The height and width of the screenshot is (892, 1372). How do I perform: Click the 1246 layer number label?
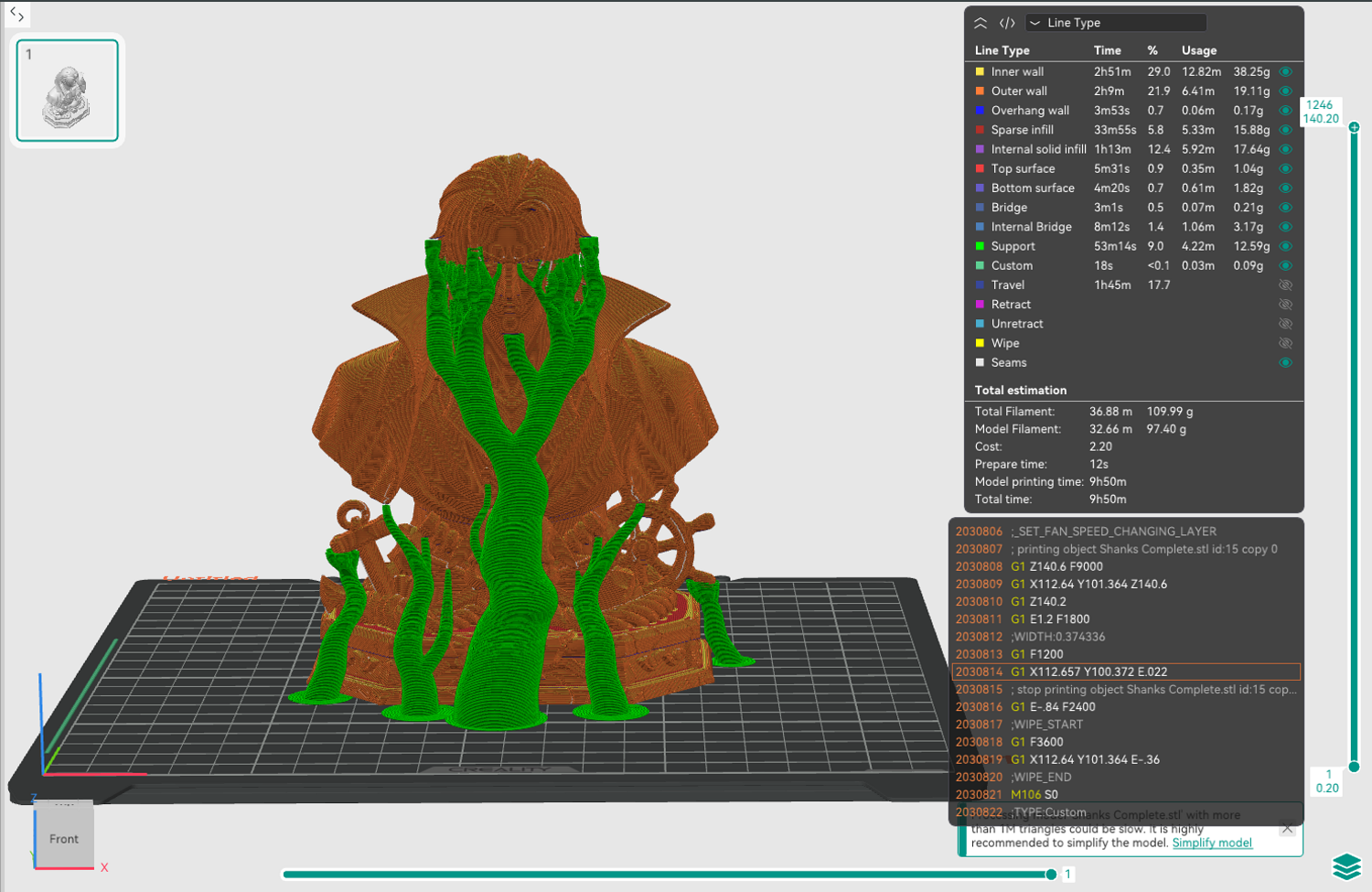1319,105
